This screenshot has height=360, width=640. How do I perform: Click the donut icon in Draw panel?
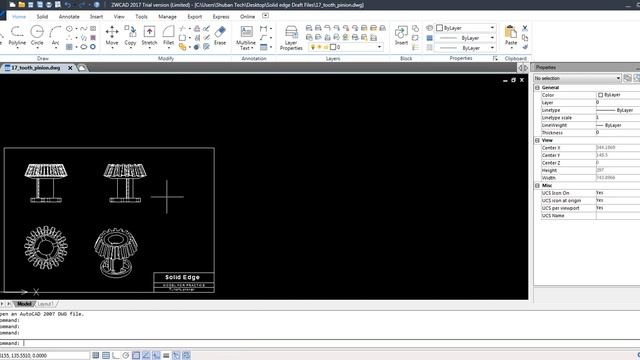93,47
